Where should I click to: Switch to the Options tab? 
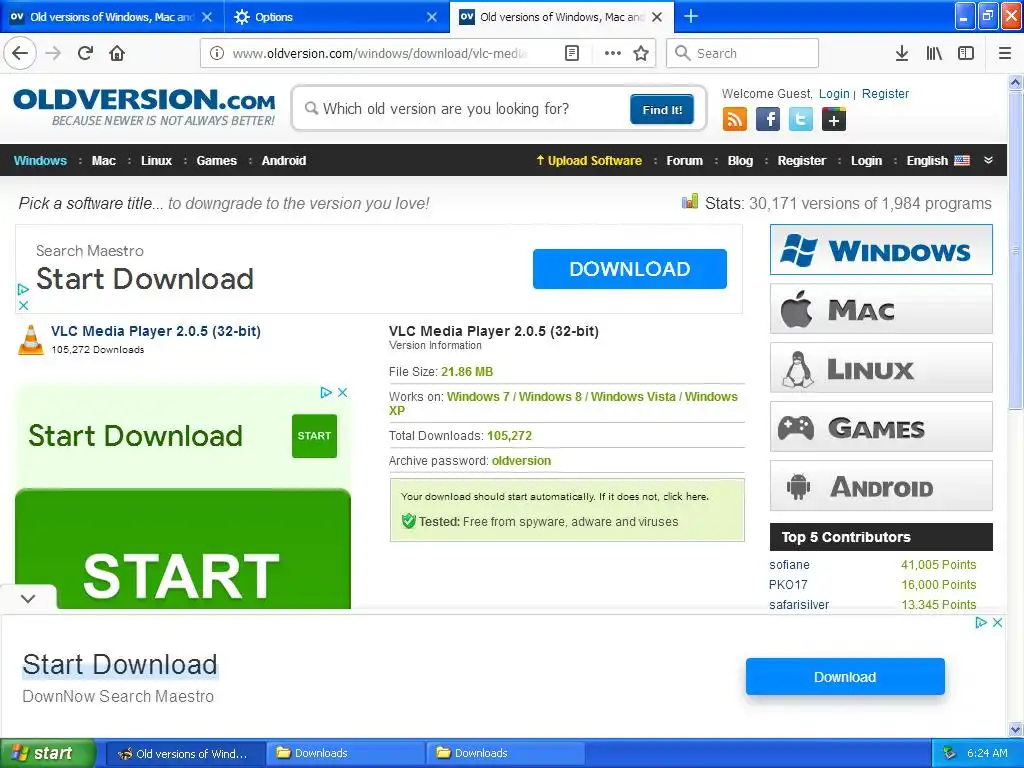336,17
